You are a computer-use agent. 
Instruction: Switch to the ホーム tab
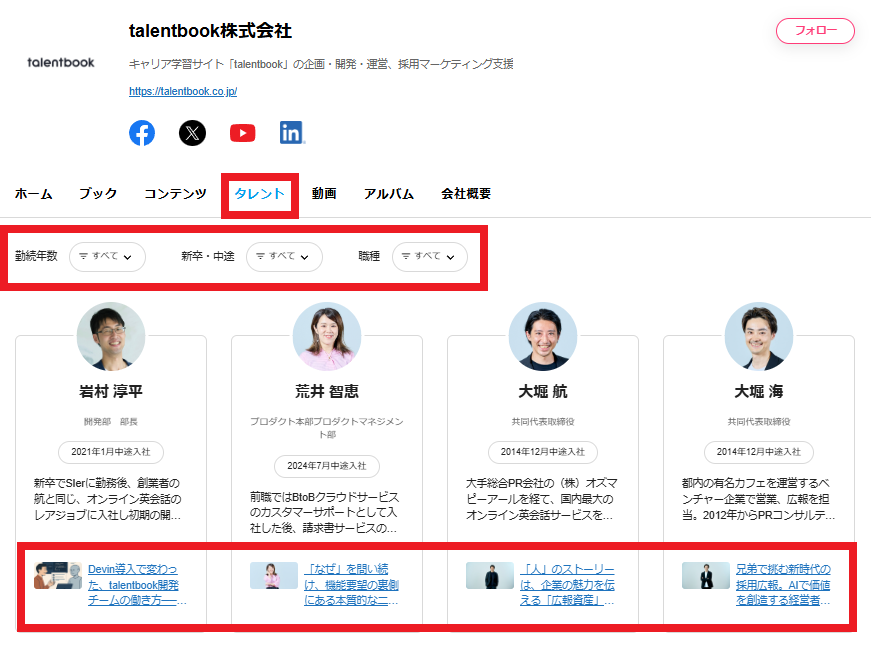pyautogui.click(x=33, y=194)
